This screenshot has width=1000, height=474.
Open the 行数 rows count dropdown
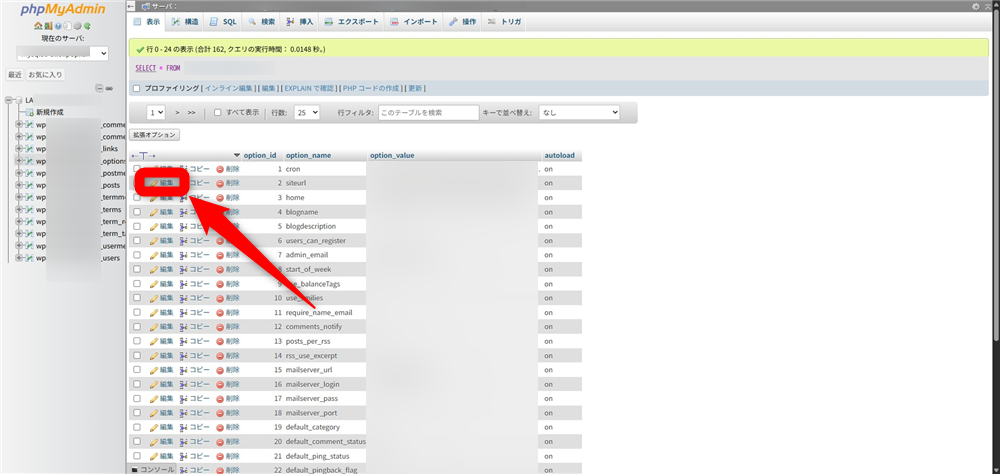pos(307,112)
